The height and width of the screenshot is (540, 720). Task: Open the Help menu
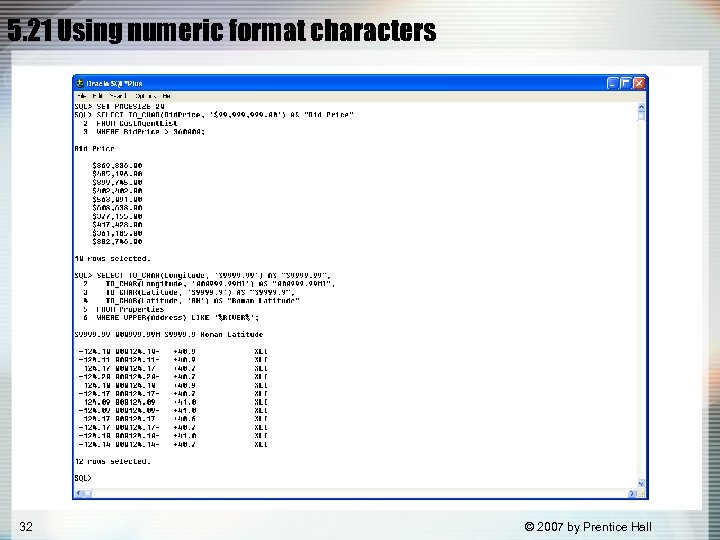(166, 96)
